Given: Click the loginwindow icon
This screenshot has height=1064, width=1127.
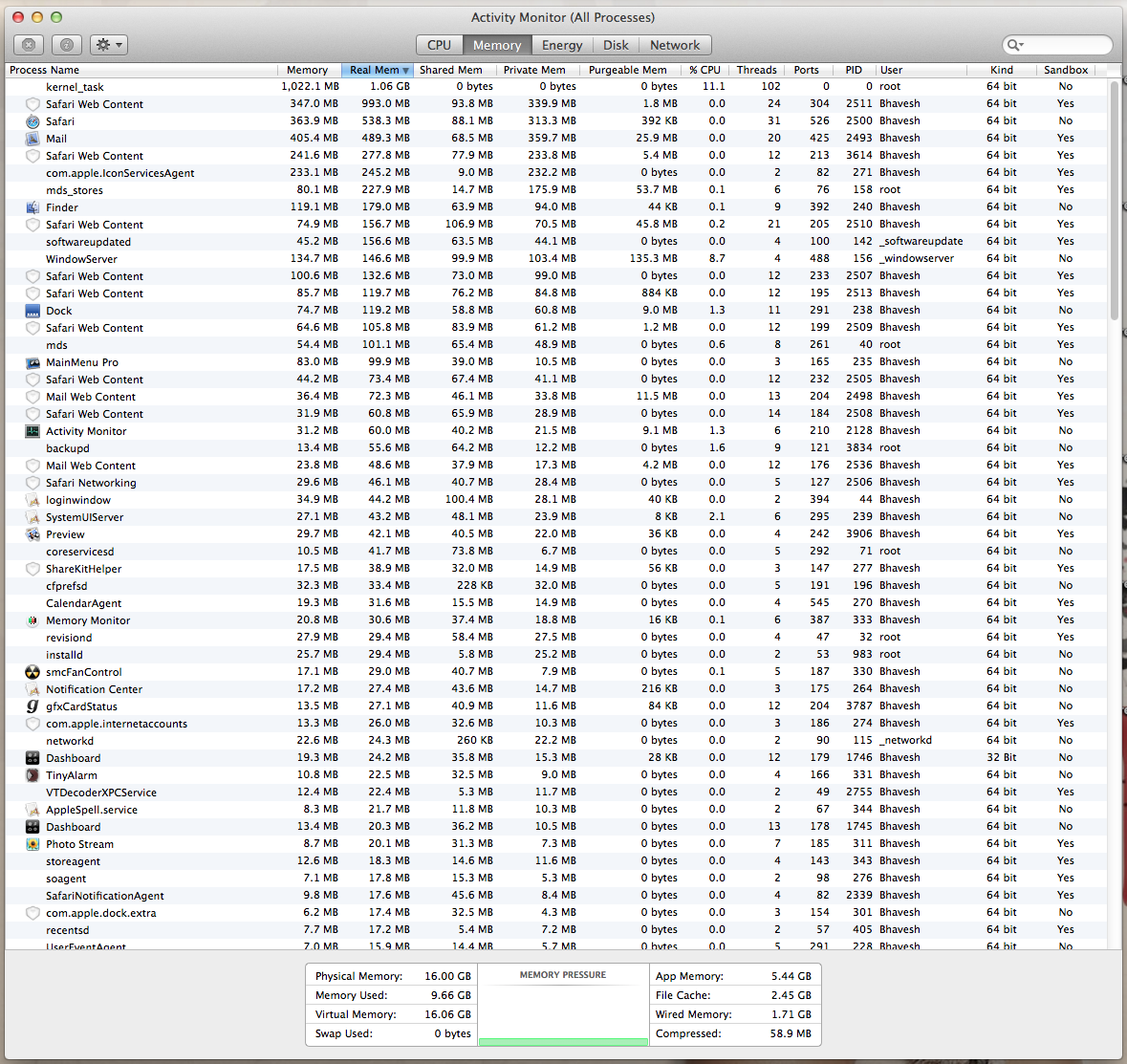Looking at the screenshot, I should [x=33, y=500].
